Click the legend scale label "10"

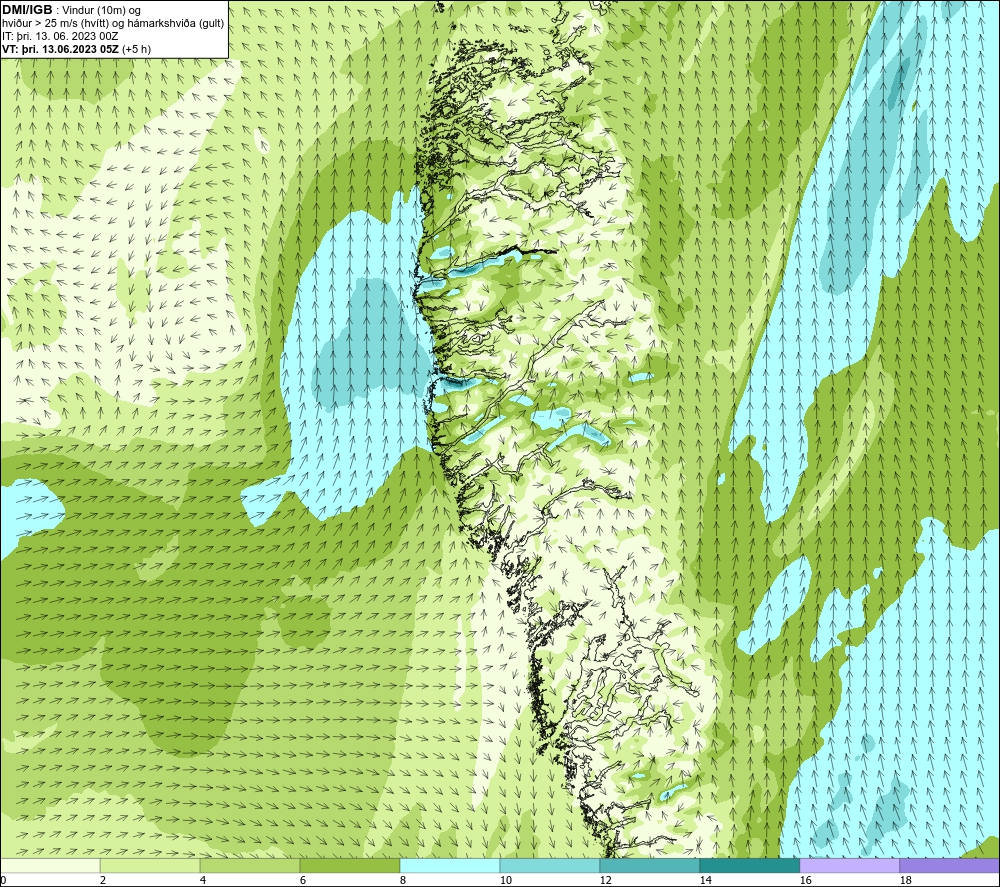(506, 881)
